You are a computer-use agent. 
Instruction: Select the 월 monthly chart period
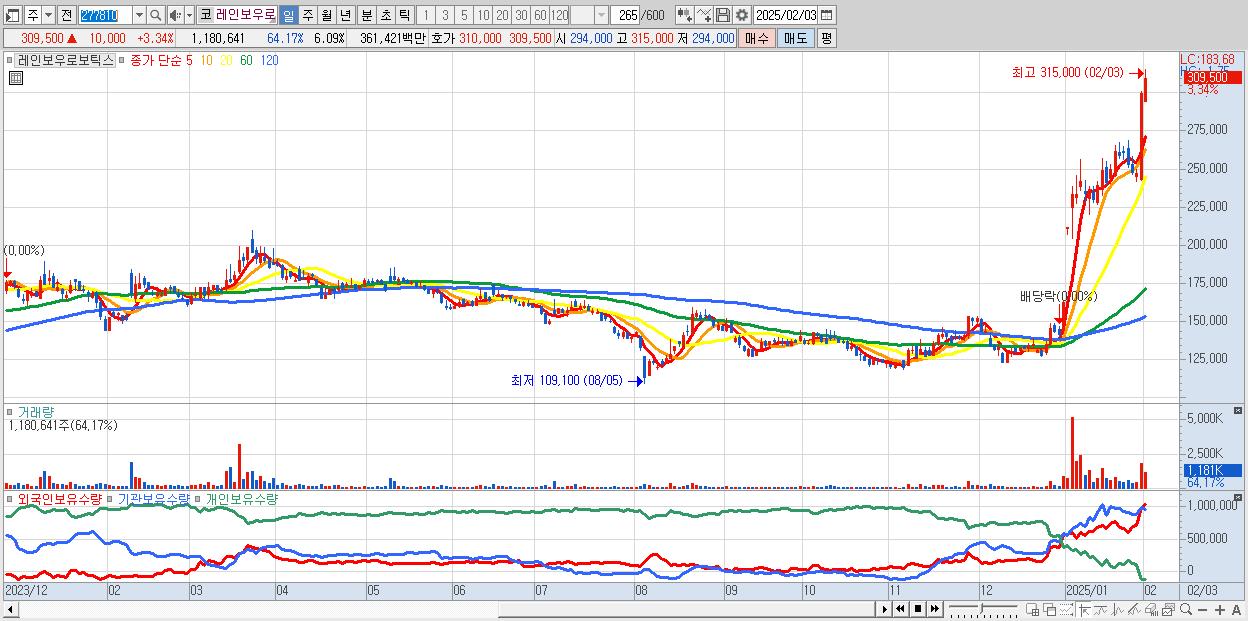(x=326, y=15)
